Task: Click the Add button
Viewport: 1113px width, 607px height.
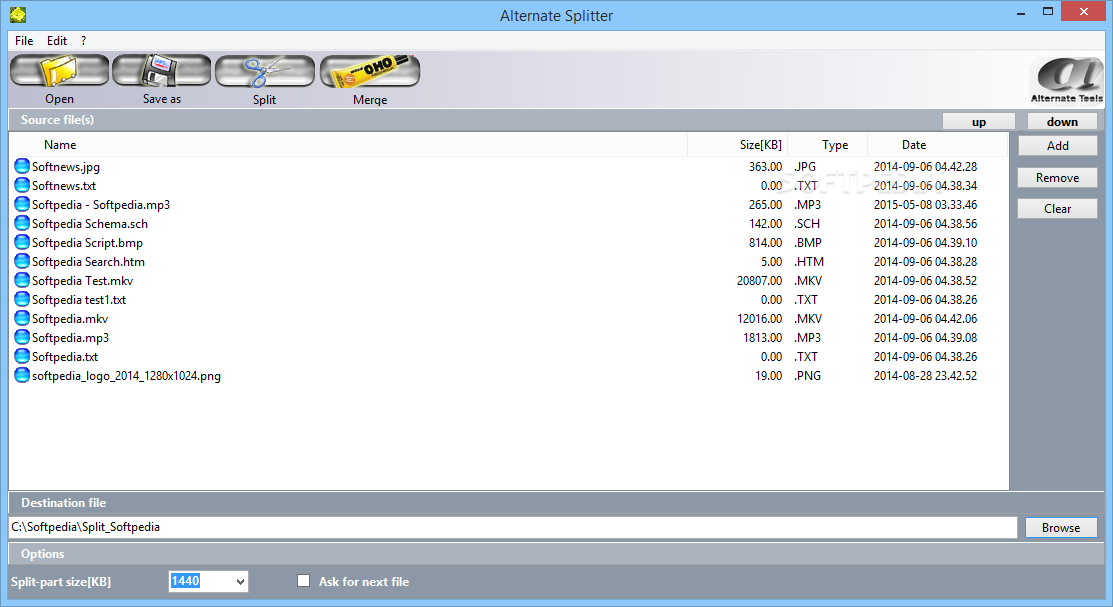Action: point(1058,146)
